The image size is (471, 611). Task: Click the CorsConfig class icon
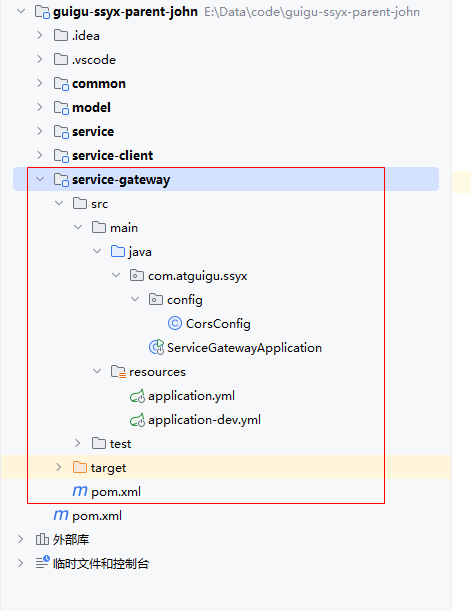(x=175, y=323)
